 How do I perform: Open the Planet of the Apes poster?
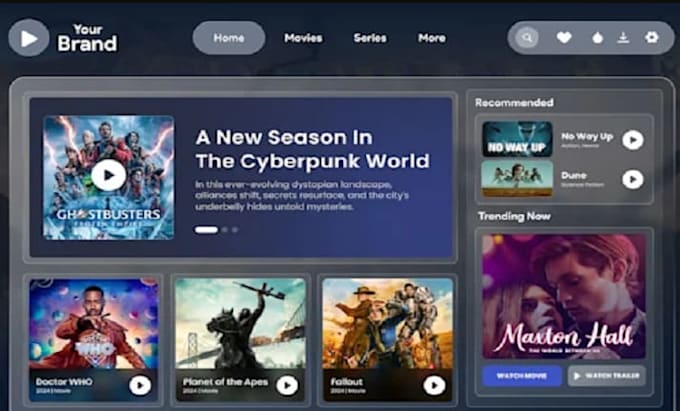240,324
